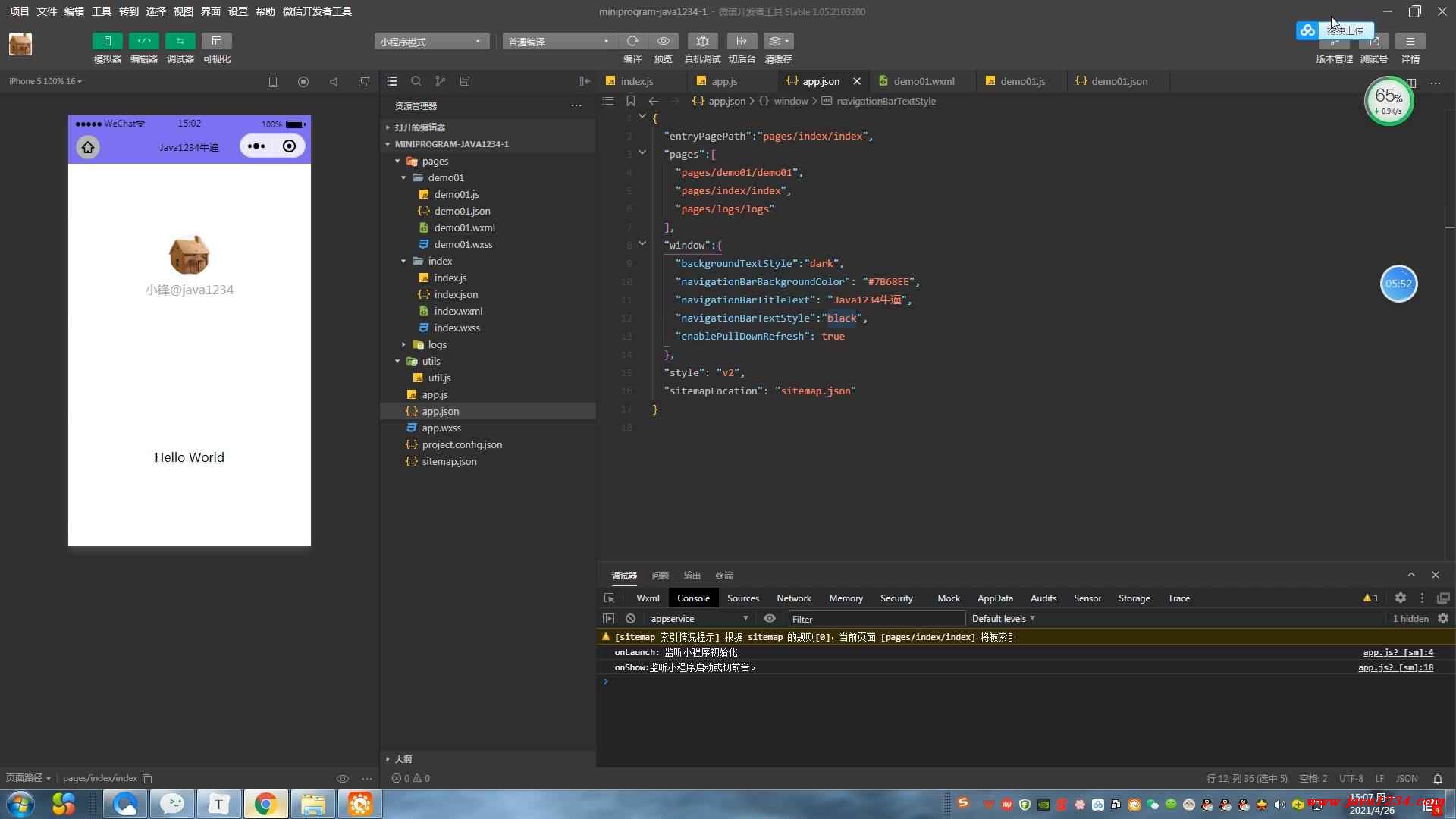Open version management
Image resolution: width=1456 pixels, height=819 pixels.
point(1334,42)
